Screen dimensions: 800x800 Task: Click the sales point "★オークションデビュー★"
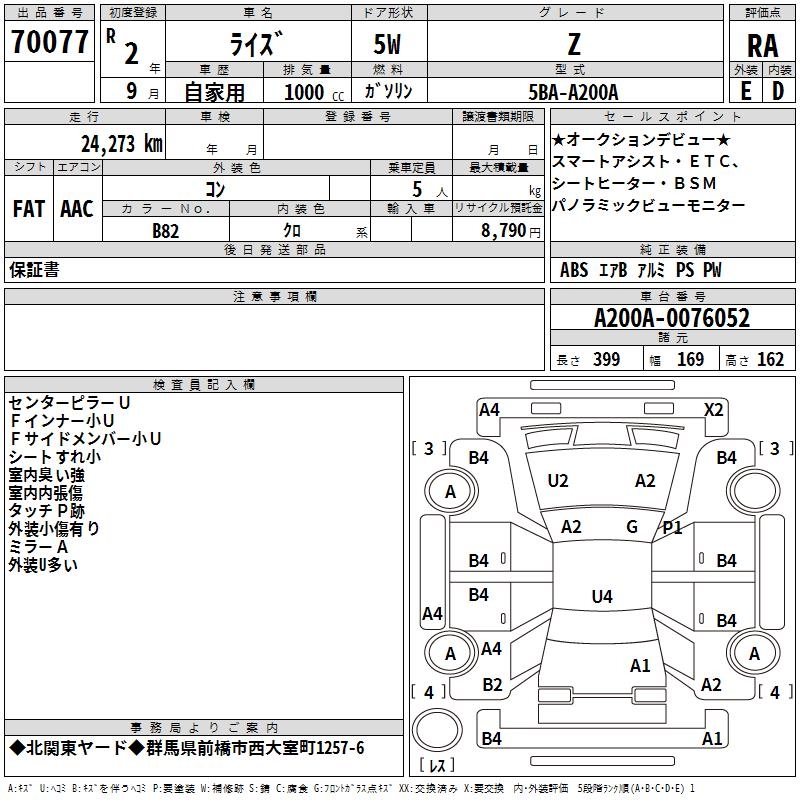pyautogui.click(x=641, y=139)
